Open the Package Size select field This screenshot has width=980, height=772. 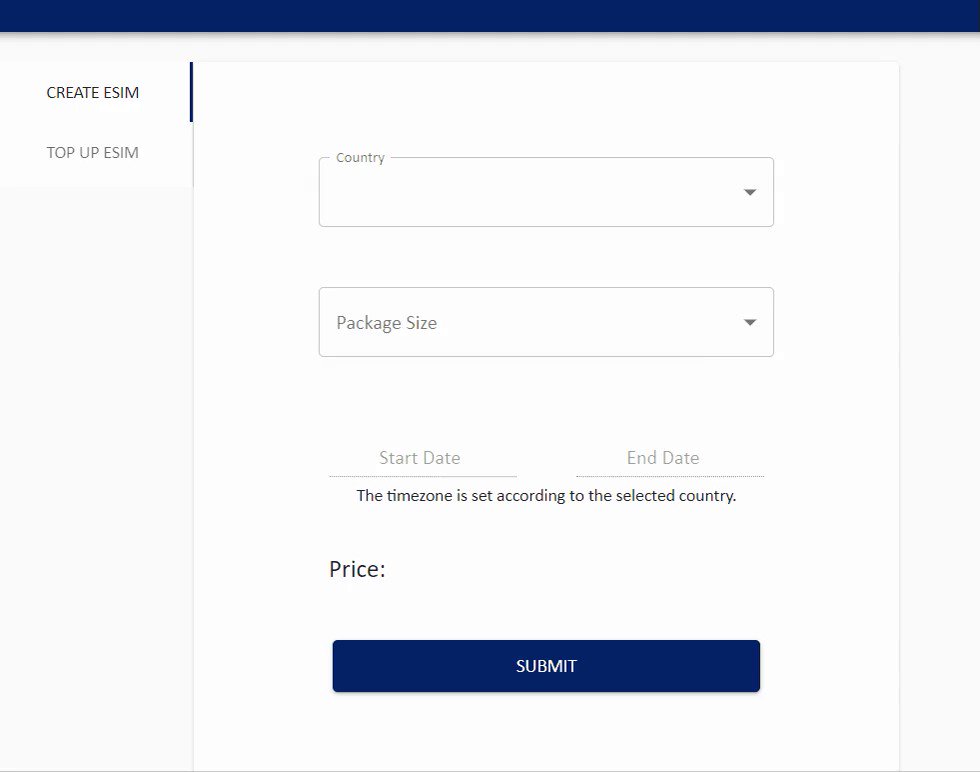[546, 322]
